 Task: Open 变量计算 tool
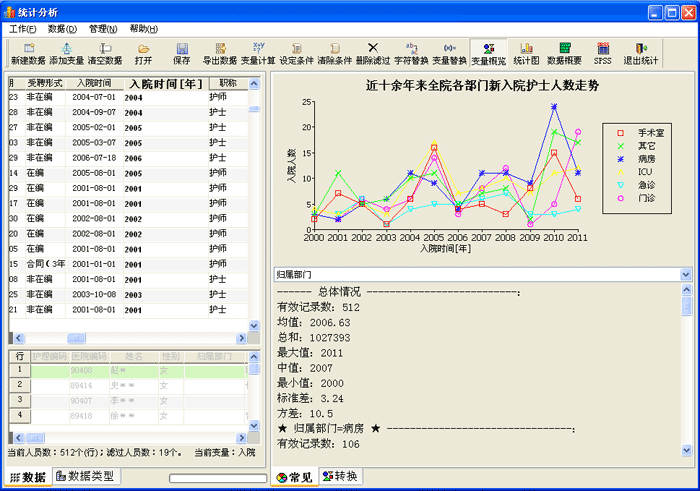258,54
